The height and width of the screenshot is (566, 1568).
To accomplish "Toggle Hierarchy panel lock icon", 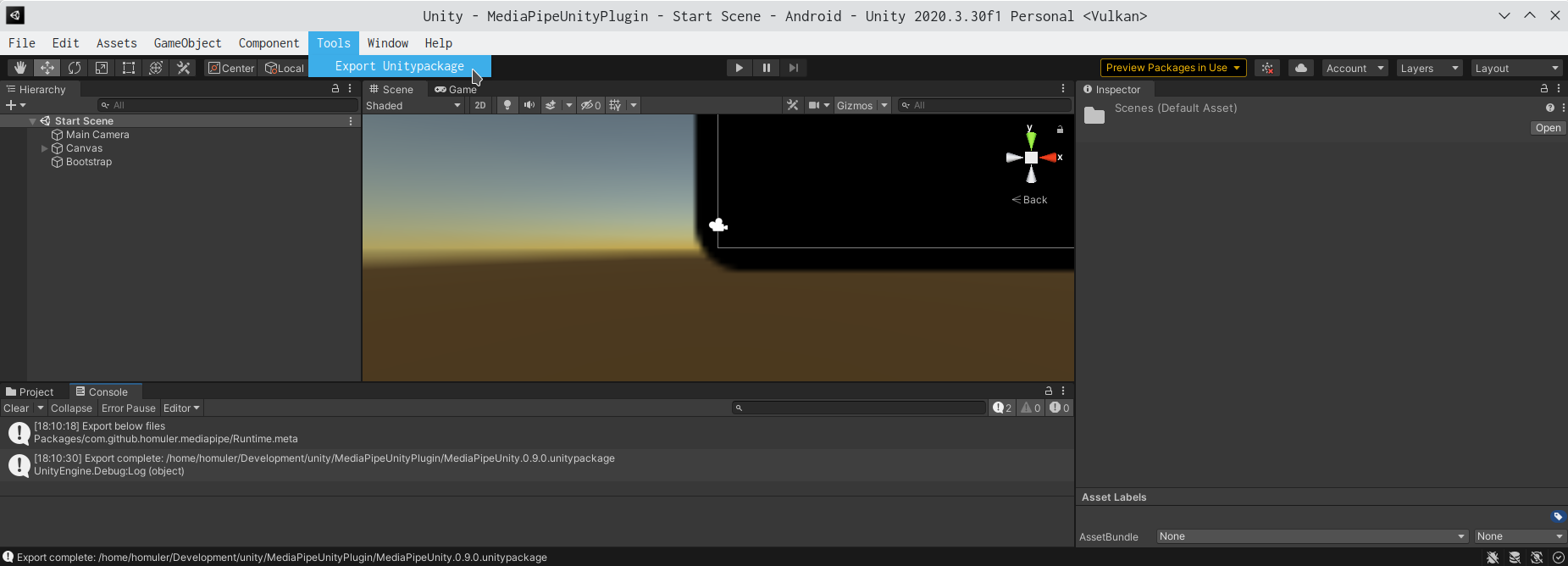I will coord(335,88).
